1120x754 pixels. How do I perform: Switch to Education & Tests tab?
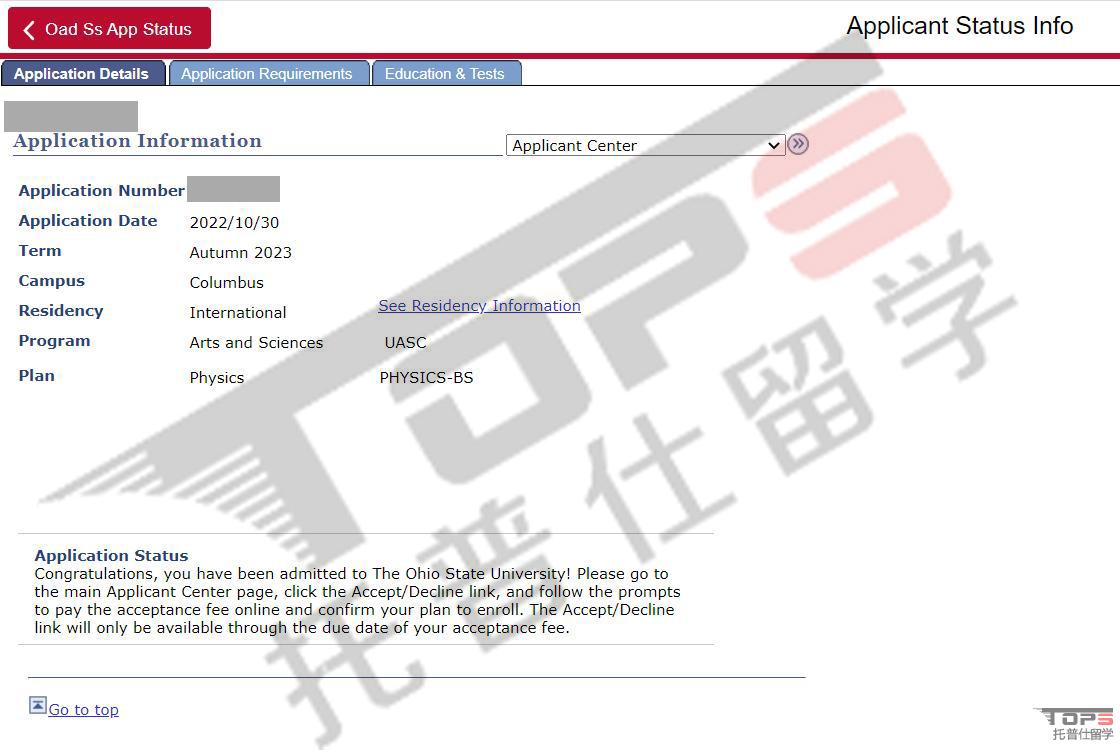[x=446, y=74]
